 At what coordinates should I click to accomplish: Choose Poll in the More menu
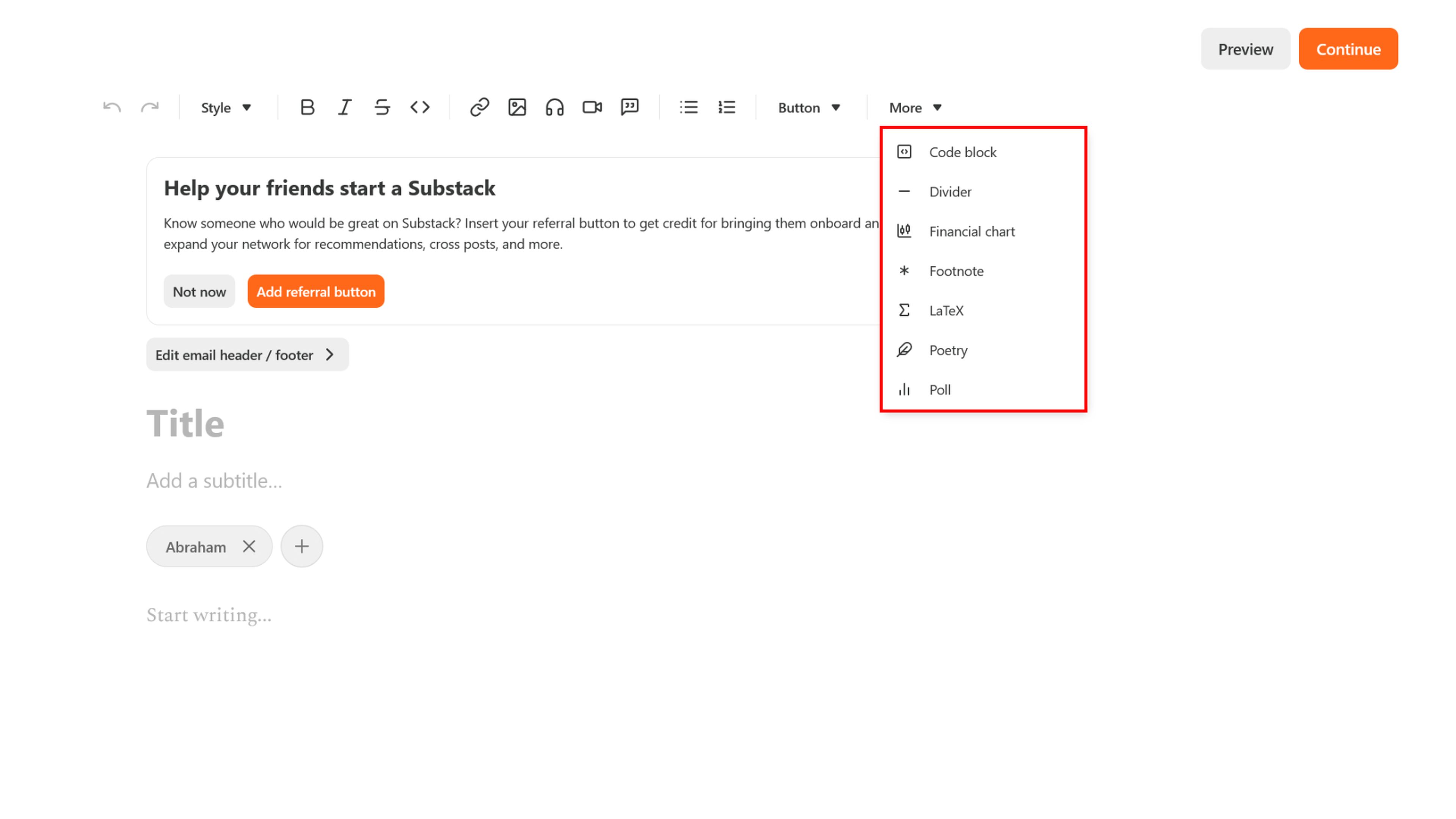(x=940, y=389)
